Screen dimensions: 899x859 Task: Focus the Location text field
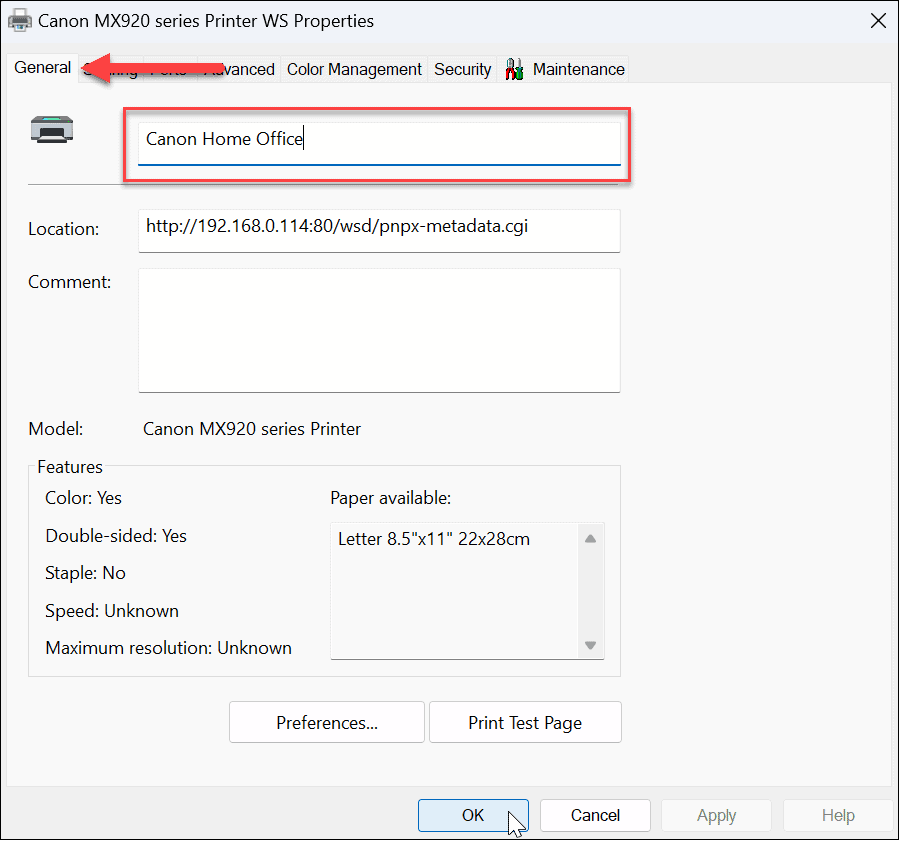click(x=378, y=229)
